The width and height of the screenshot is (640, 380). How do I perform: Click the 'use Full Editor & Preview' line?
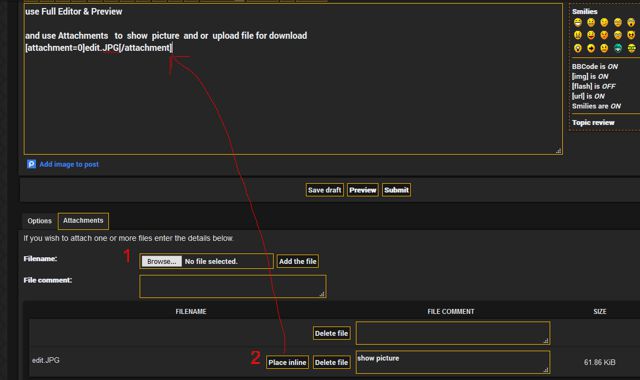[73, 11]
